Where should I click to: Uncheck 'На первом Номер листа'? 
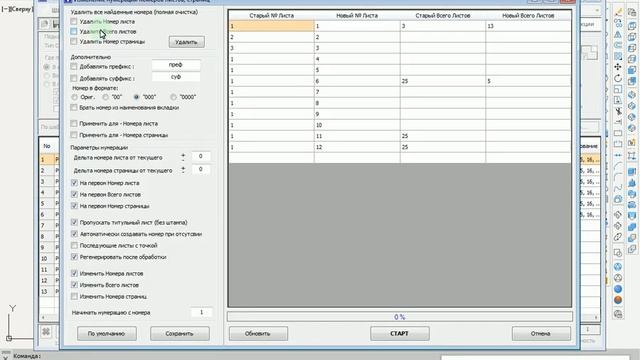(74, 183)
